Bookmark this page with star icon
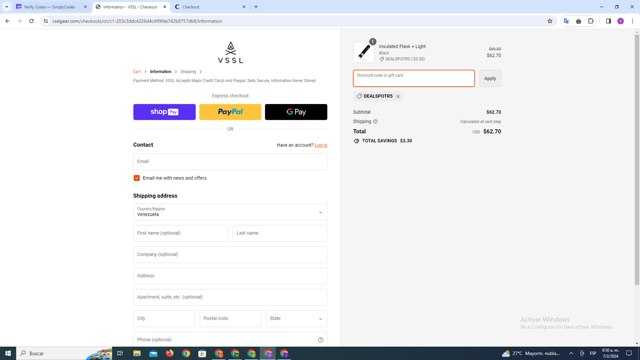This screenshot has height=360, width=640. coord(550,21)
